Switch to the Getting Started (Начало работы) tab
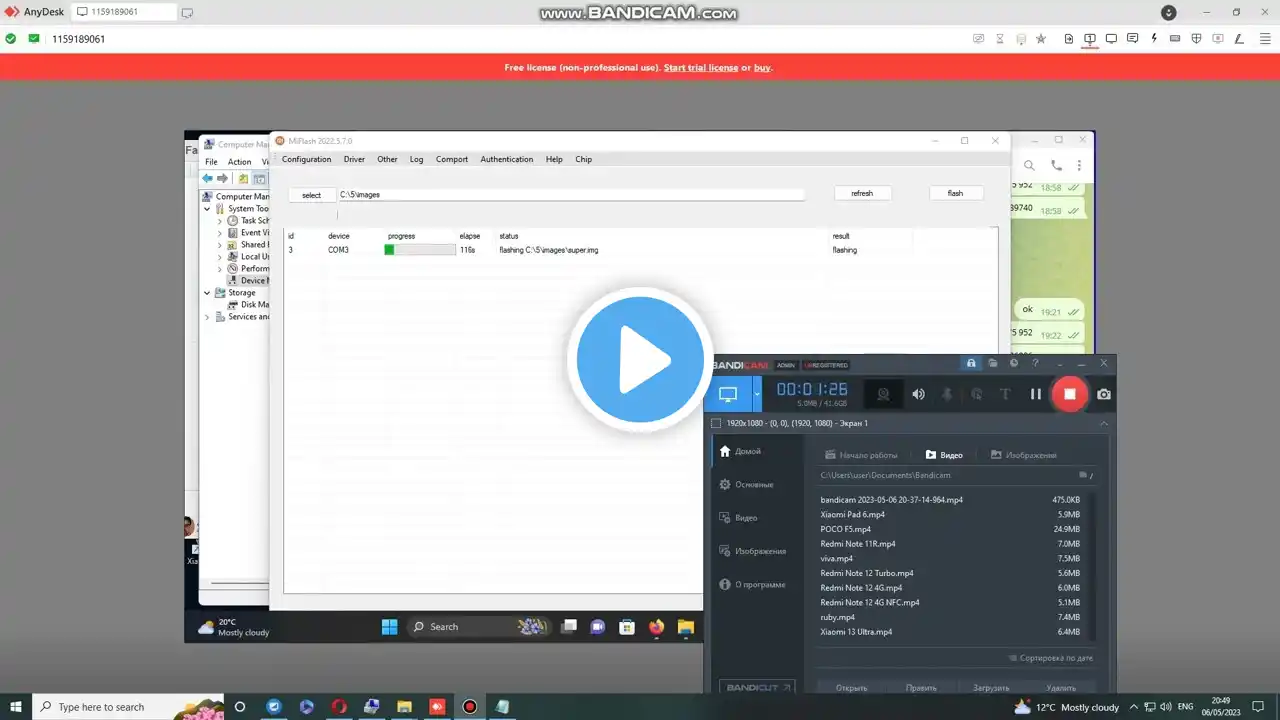1280x720 pixels. pyautogui.click(x=860, y=455)
